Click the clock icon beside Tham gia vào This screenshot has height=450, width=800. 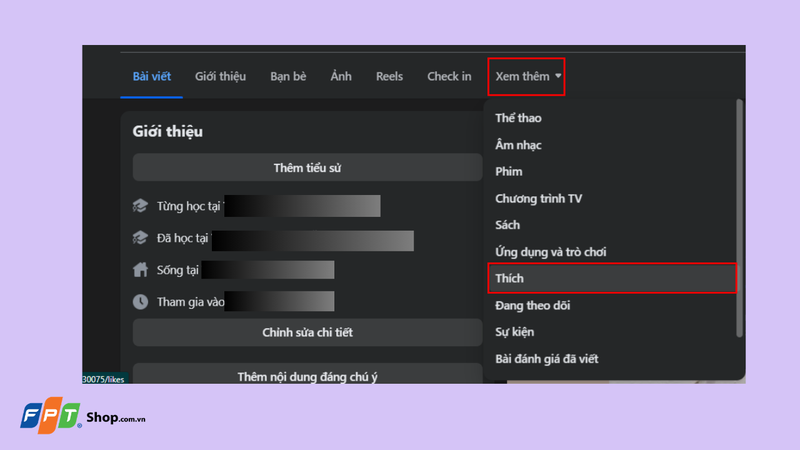click(140, 302)
